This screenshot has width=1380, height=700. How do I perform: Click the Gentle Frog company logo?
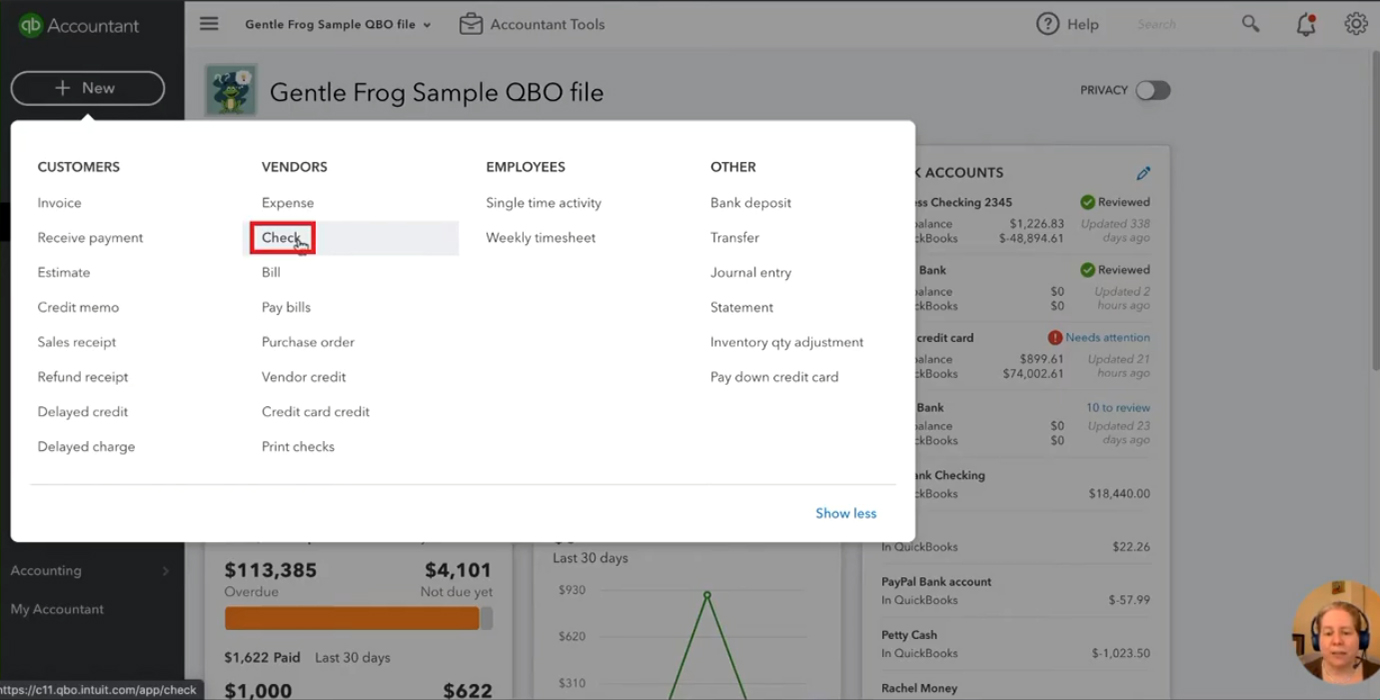[231, 91]
